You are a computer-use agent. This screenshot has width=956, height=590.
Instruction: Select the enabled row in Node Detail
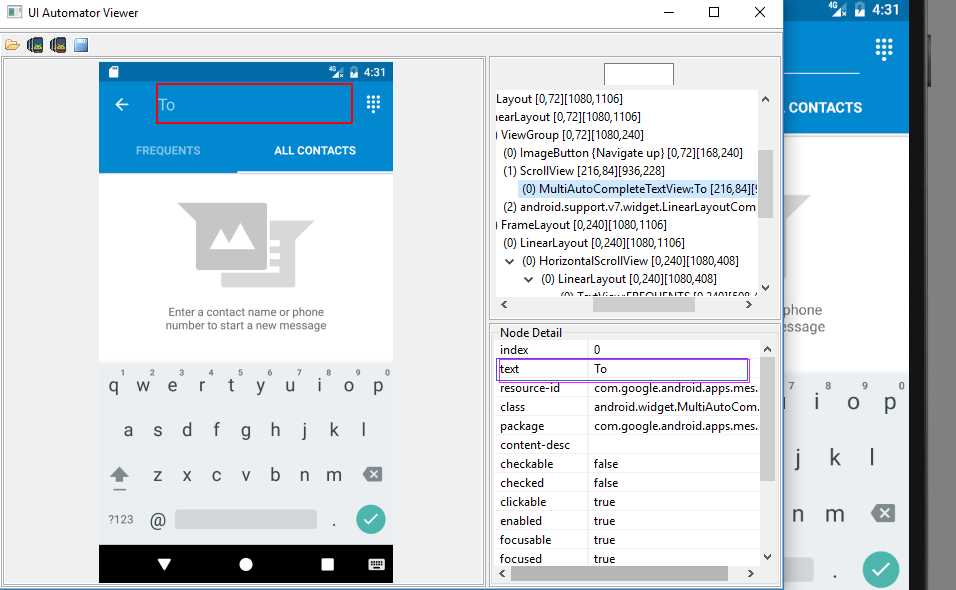click(627, 521)
